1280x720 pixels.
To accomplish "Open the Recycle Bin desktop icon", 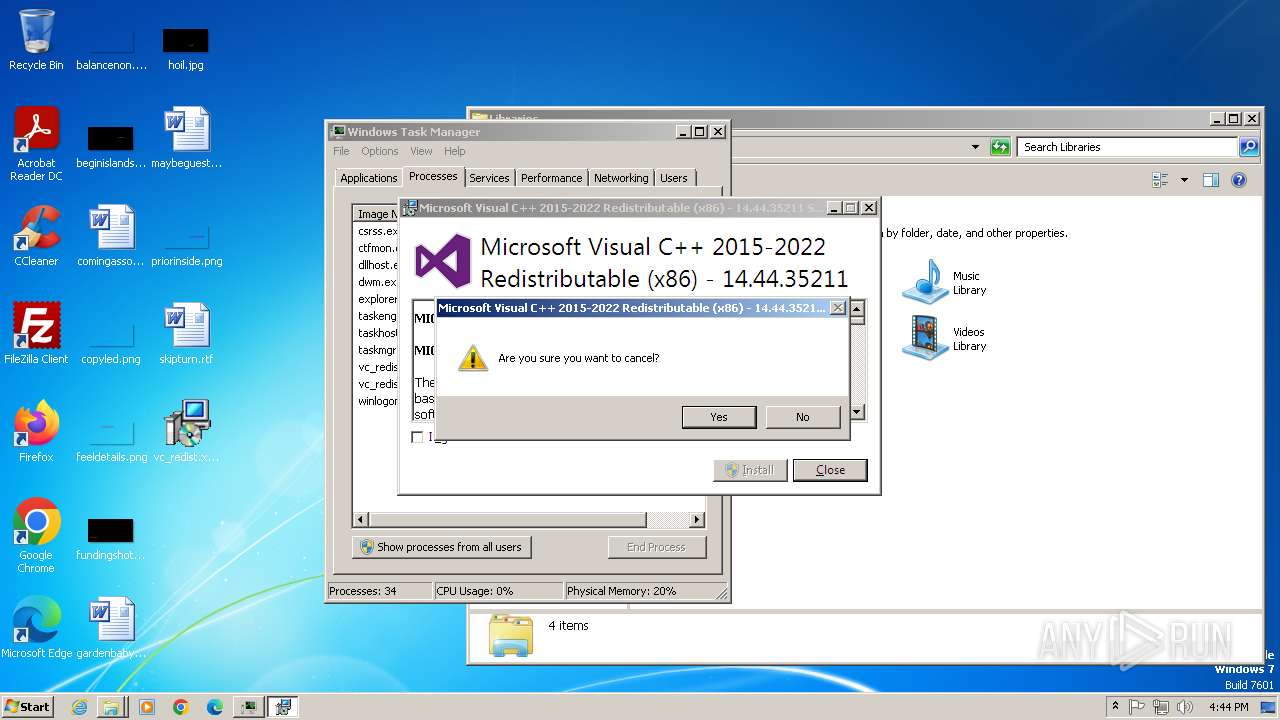I will (x=36, y=40).
